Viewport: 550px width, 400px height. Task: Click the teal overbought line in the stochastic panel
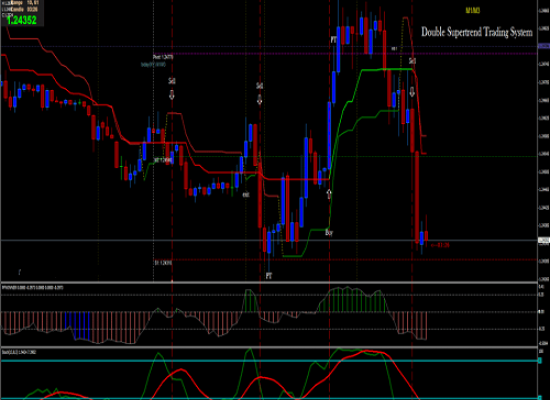click(x=269, y=360)
